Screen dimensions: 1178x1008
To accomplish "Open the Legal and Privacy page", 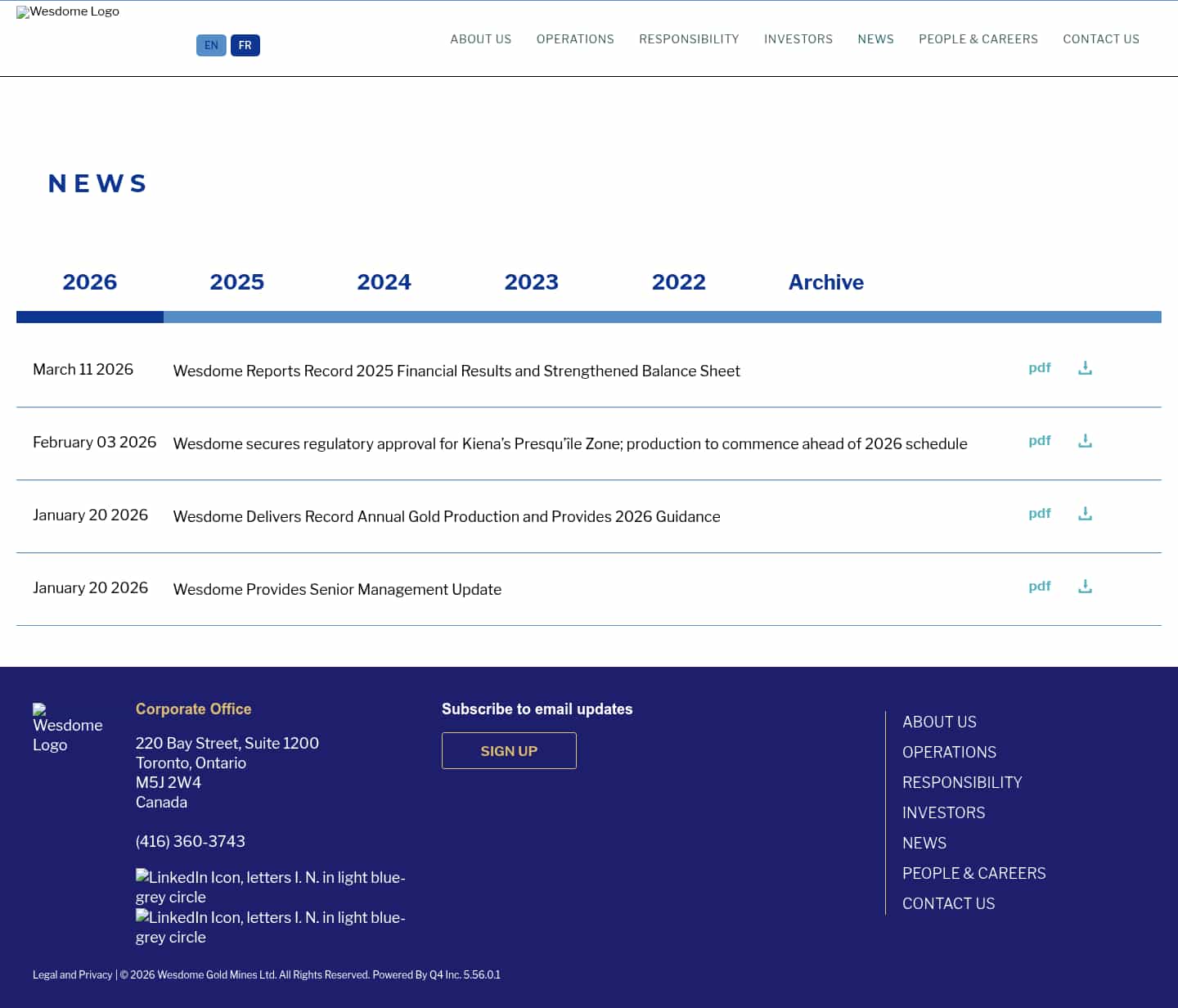I will [72, 974].
